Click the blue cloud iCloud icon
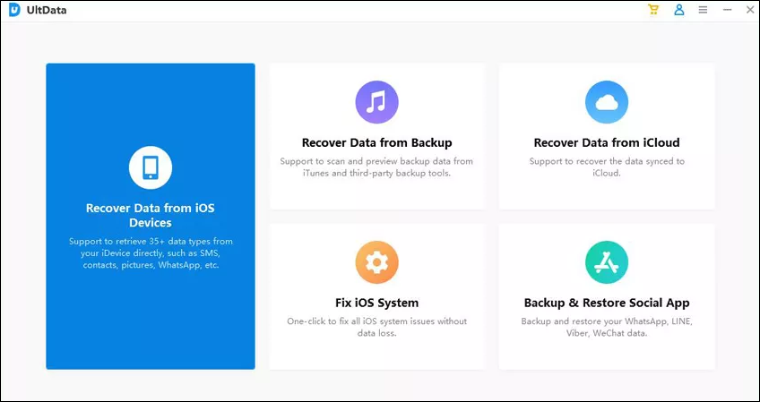760x402 pixels. [607, 102]
